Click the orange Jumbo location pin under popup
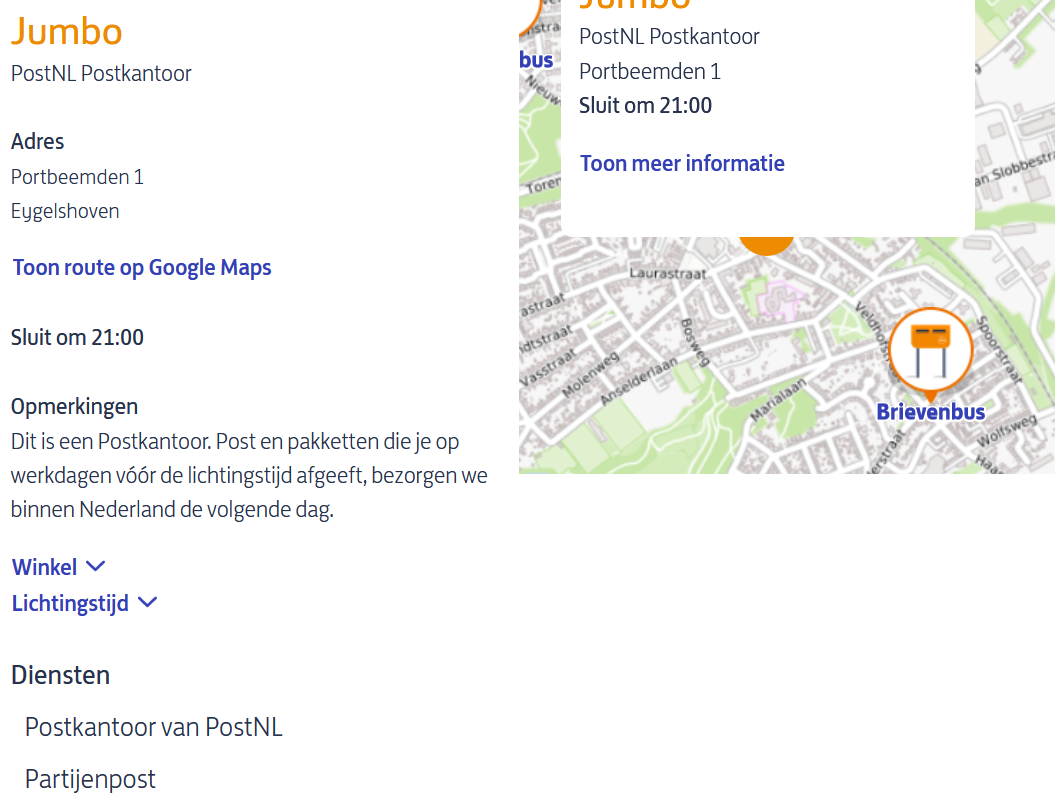 click(766, 246)
